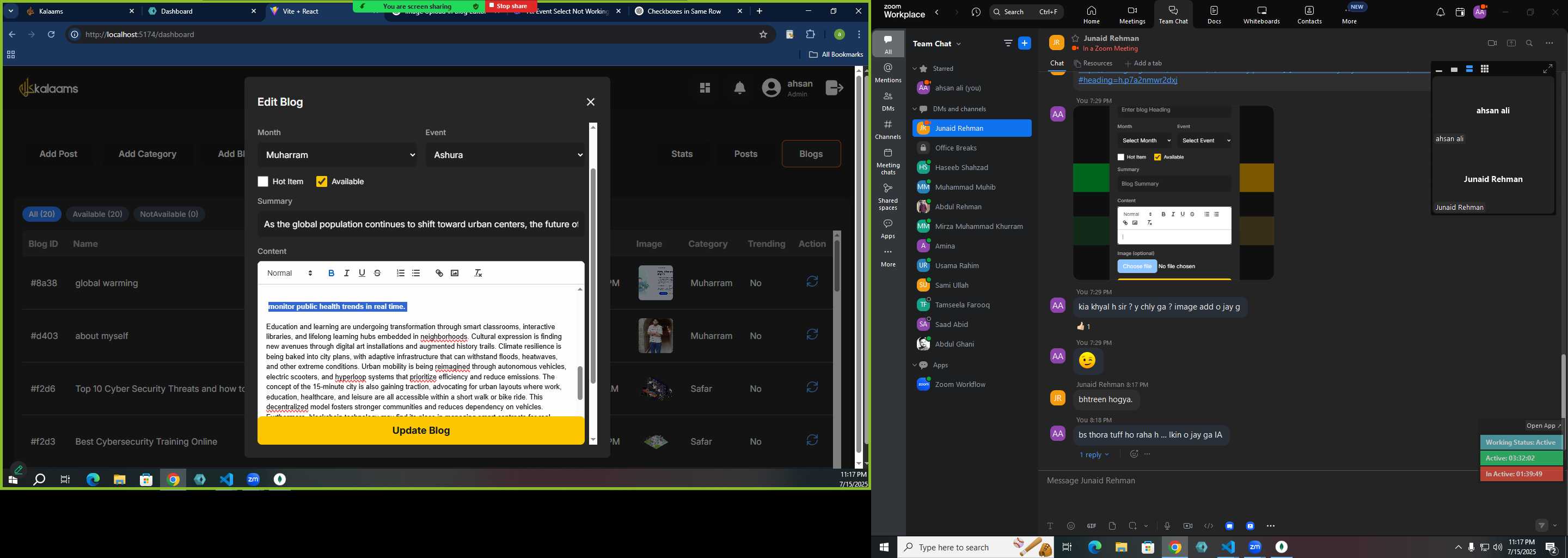Filter the Zoom Team Chat list

pos(1008,43)
